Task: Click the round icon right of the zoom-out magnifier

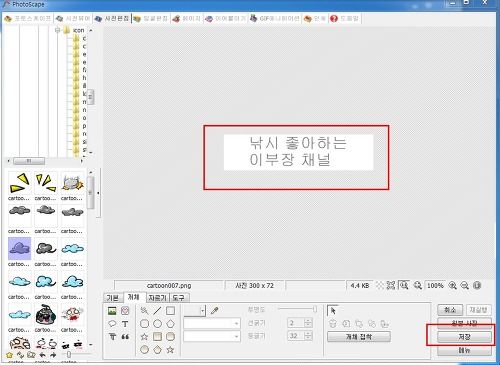Action: click(x=477, y=286)
